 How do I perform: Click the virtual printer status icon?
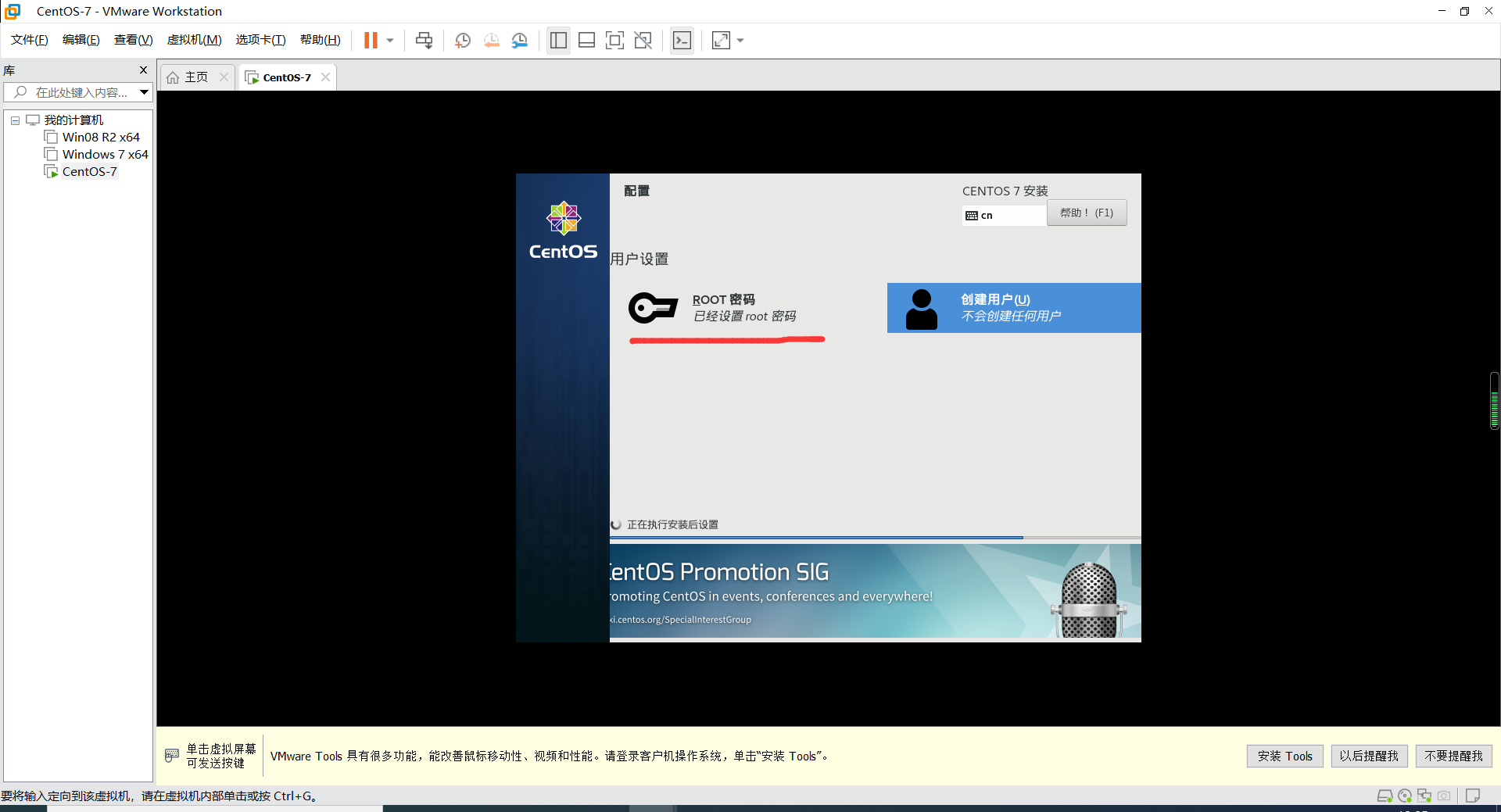point(1474,796)
